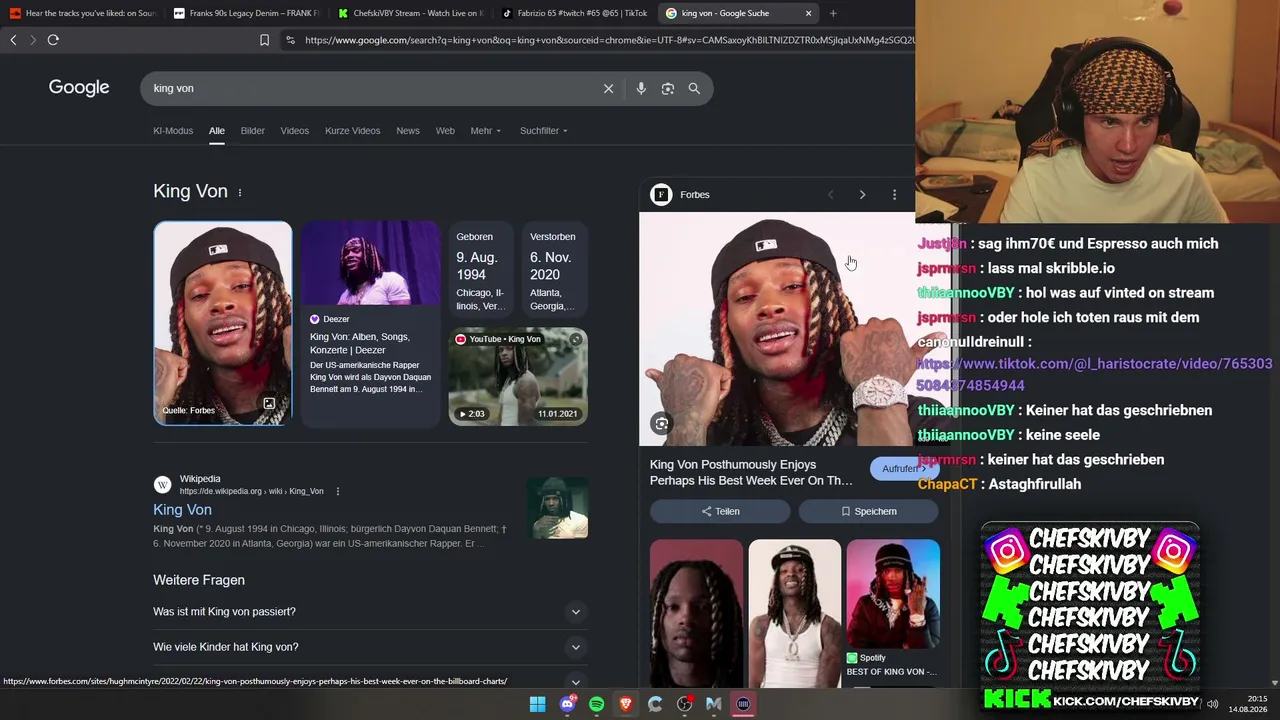Expand the Mehr search filter dropdown
This screenshot has width=1280, height=720.
486,131
